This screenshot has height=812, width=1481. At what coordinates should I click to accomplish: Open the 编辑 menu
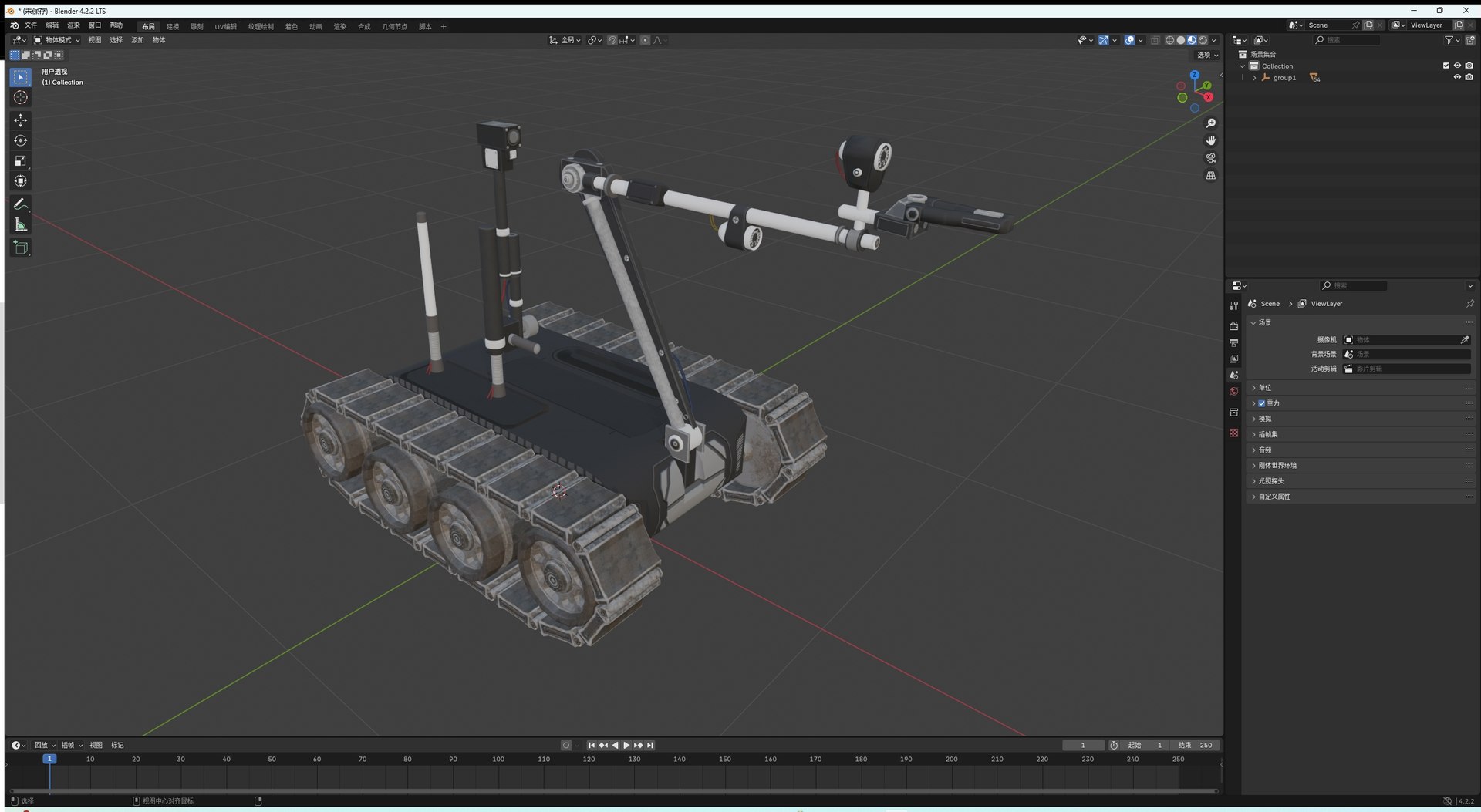pyautogui.click(x=52, y=25)
